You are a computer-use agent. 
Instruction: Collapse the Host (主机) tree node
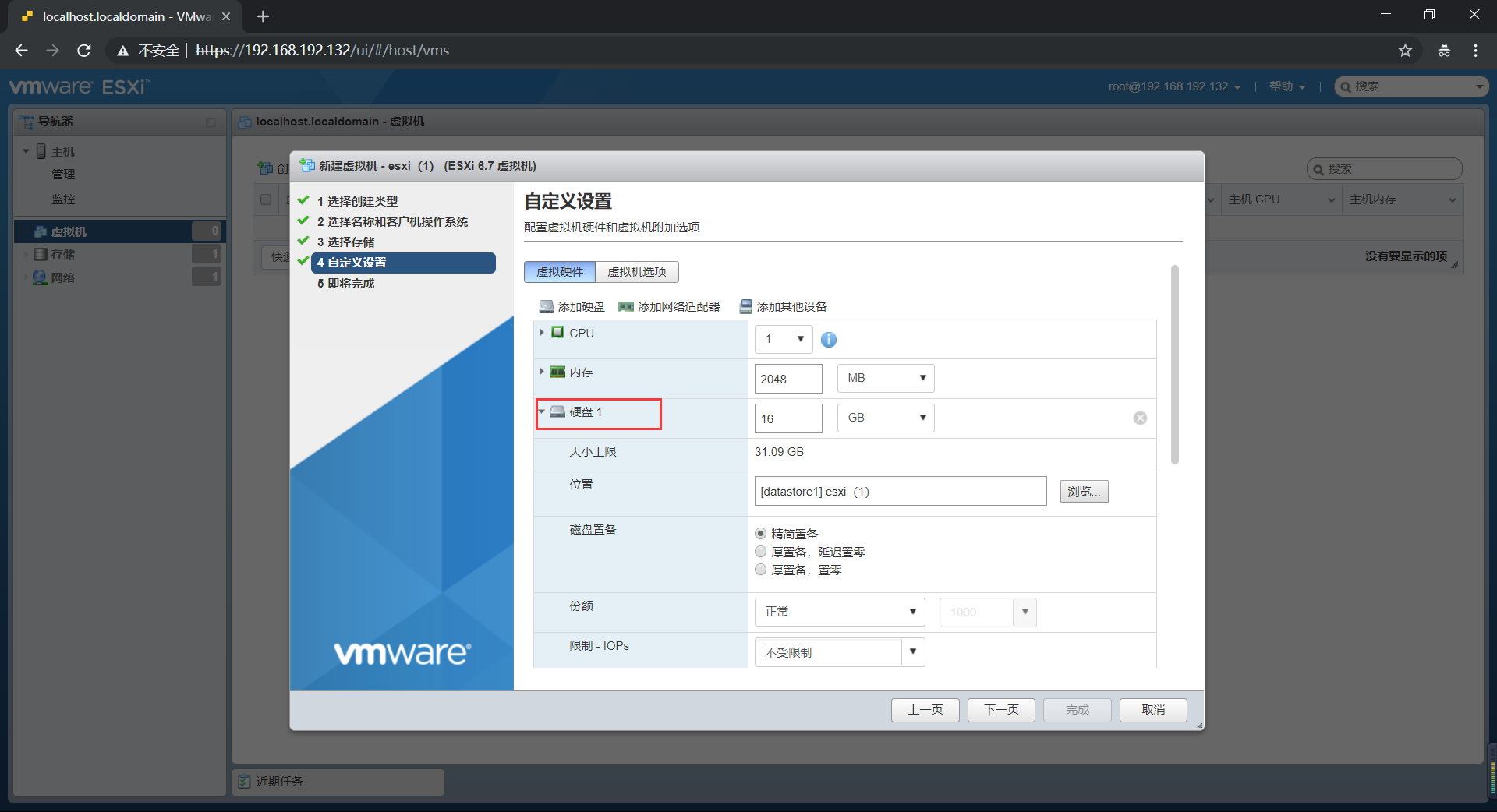[x=26, y=151]
